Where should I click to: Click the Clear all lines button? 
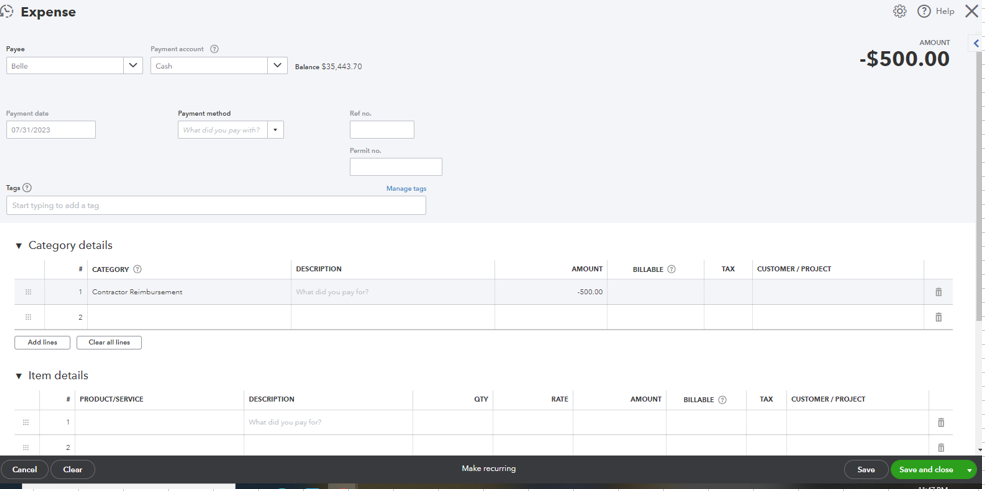[109, 343]
